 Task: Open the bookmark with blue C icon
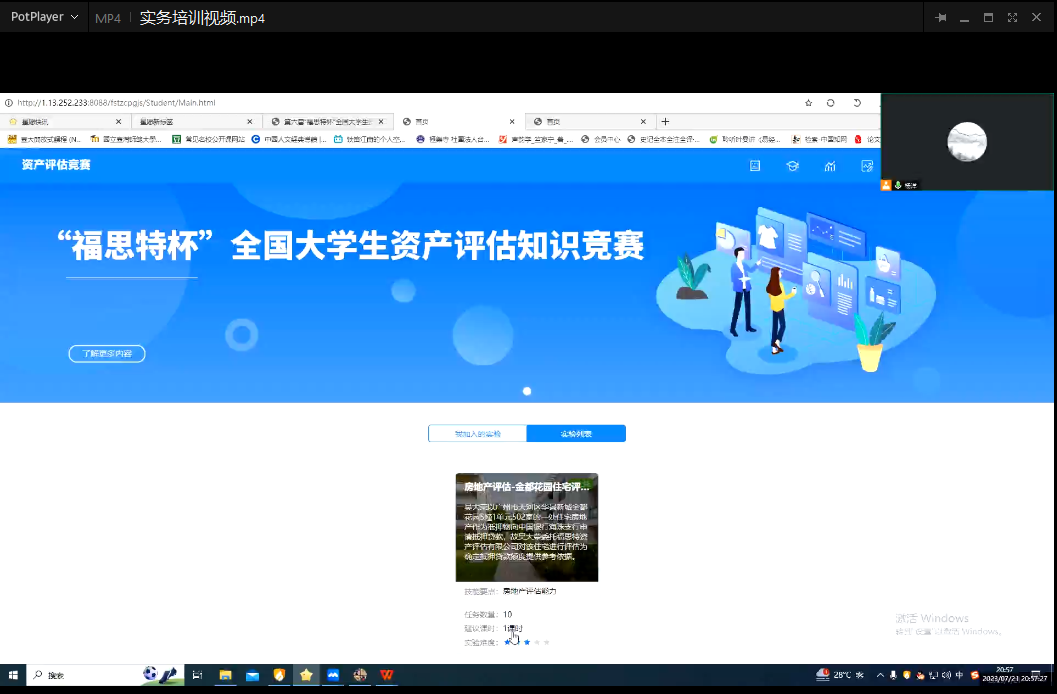pos(289,139)
